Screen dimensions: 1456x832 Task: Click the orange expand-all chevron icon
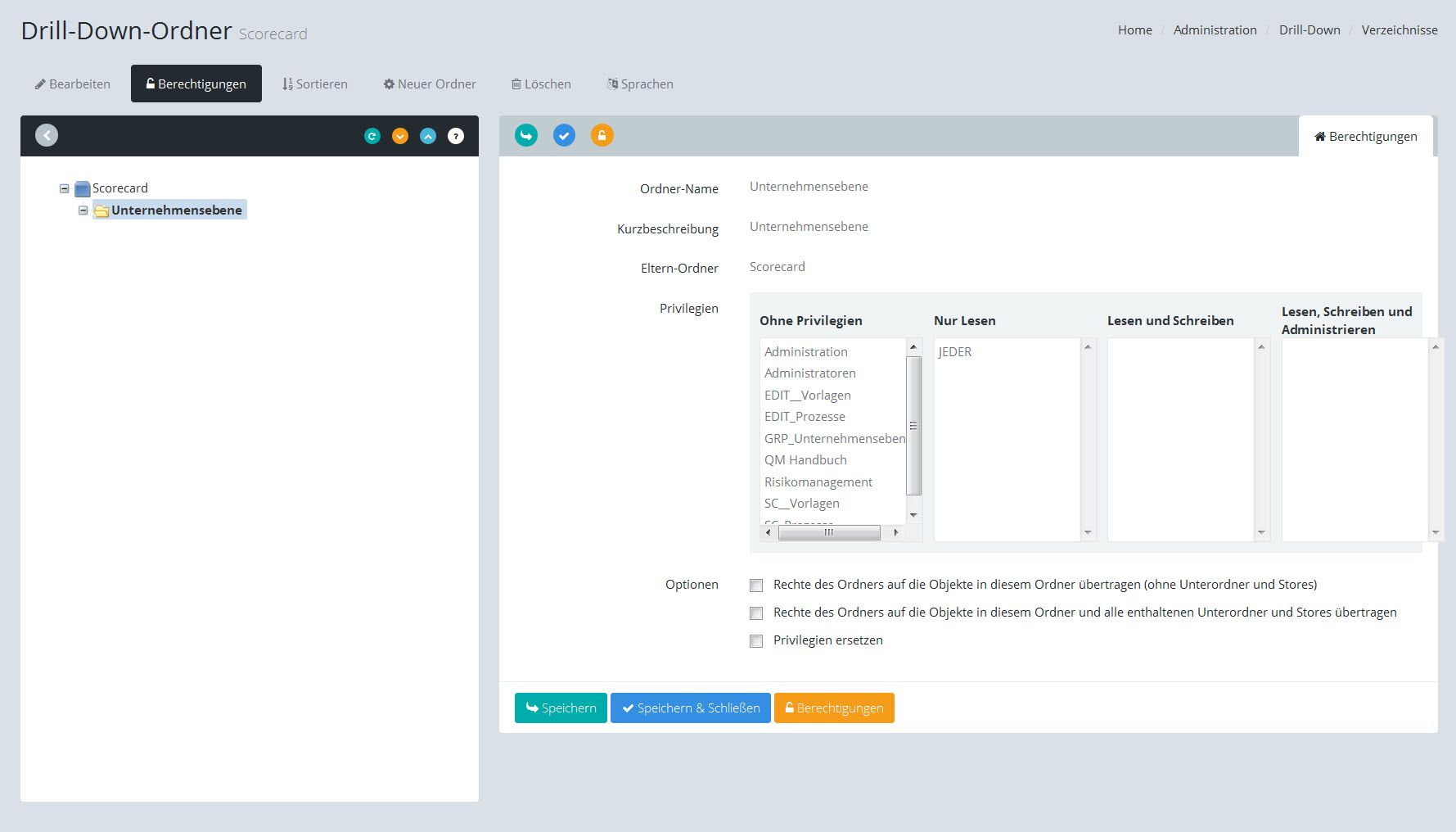pos(400,136)
